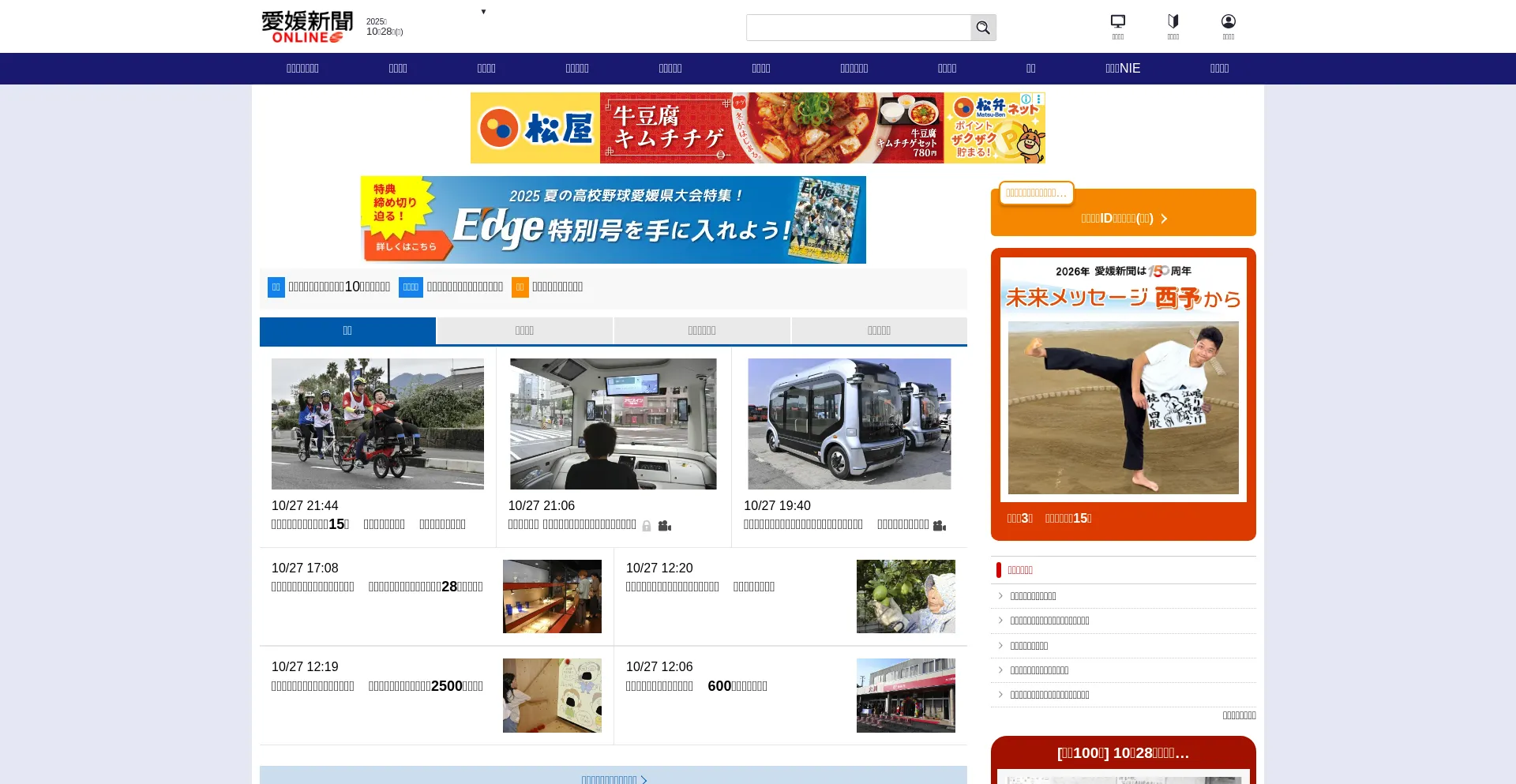Click the link text in the bottom light-blue bar

609,779
